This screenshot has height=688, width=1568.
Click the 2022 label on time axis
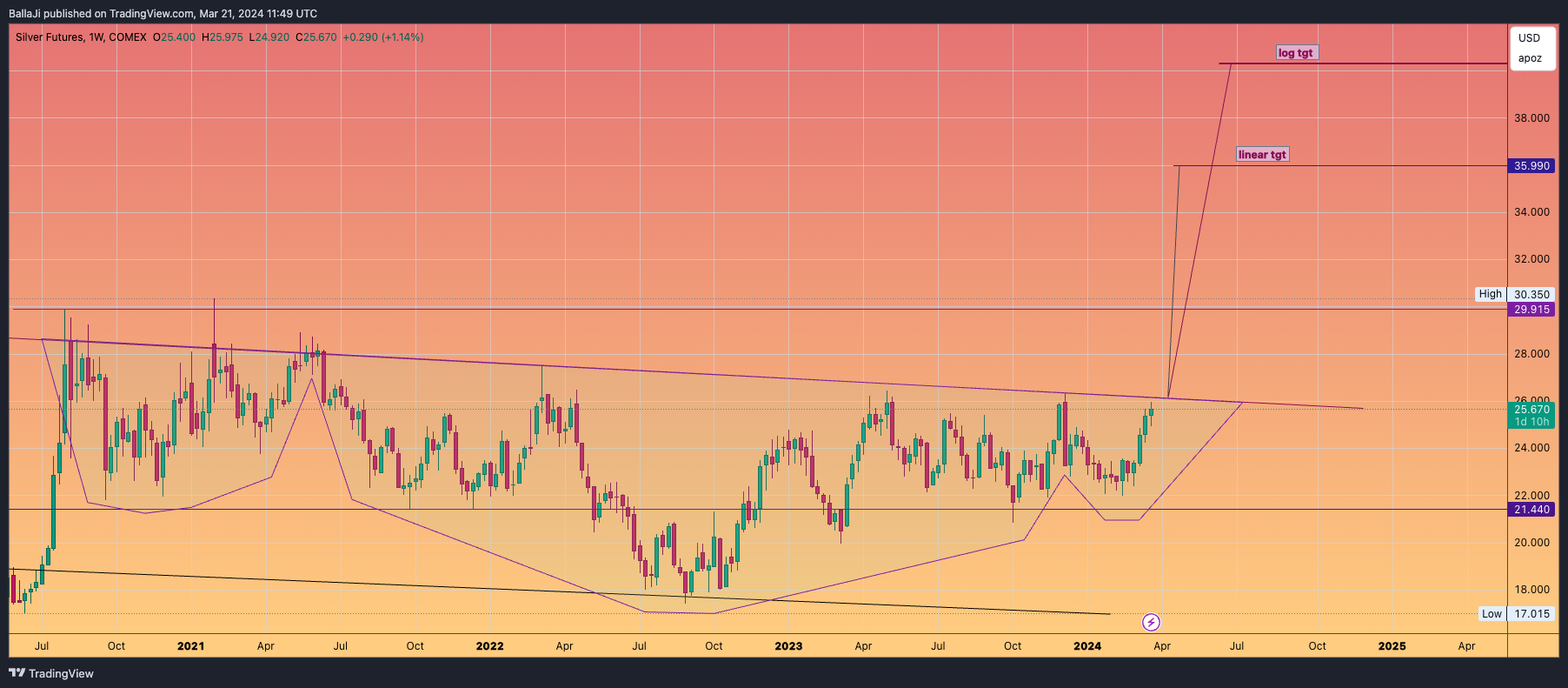489,646
